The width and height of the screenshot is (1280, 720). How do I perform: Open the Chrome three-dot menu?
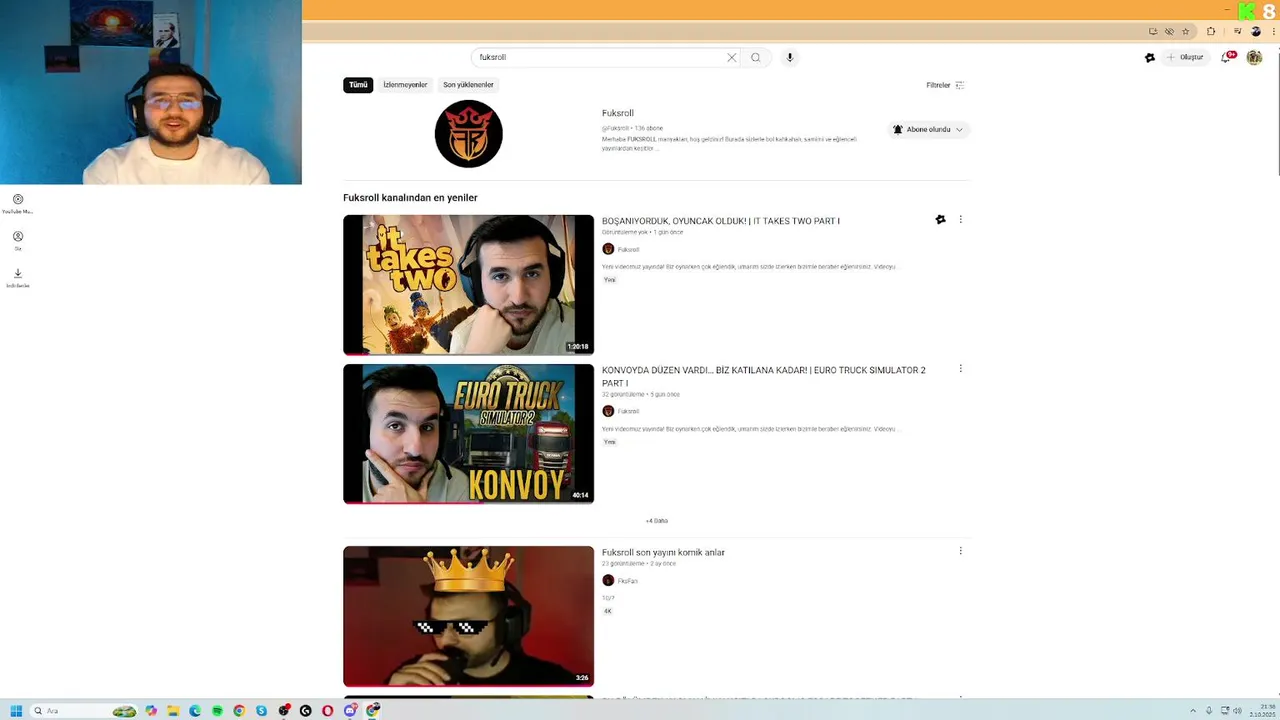coord(1274,31)
